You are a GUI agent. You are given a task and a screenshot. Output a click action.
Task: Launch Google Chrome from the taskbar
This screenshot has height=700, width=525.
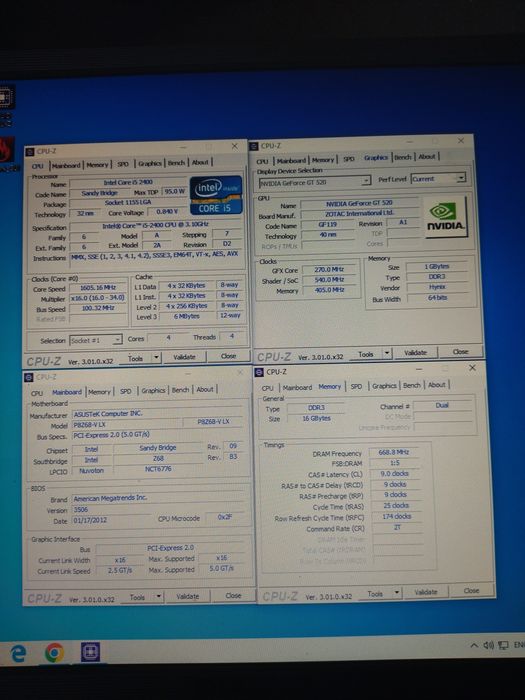coord(54,653)
